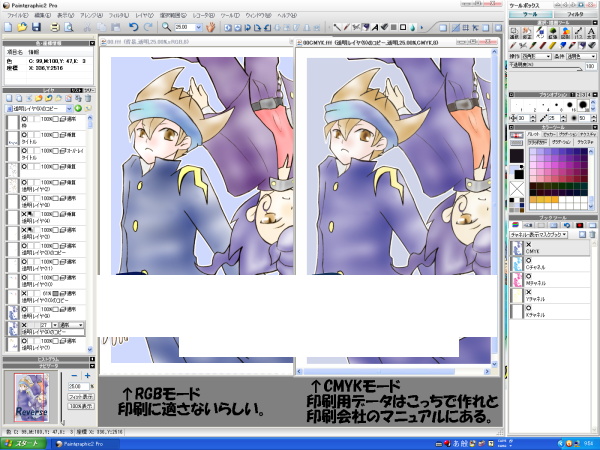Click blue undo icon in block tools
Viewport: 600px width, 450px height.
[x=567, y=225]
